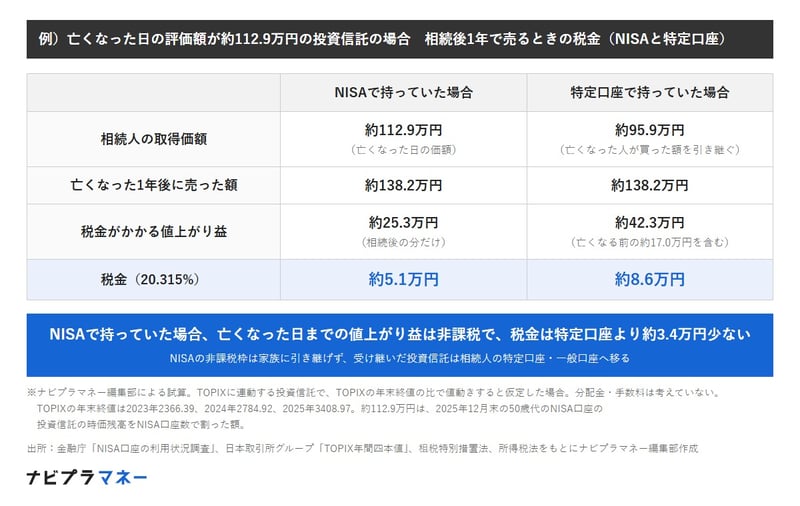The image size is (800, 506).
Task: Click the row label 相続人の取得価額
Action: (x=154, y=139)
